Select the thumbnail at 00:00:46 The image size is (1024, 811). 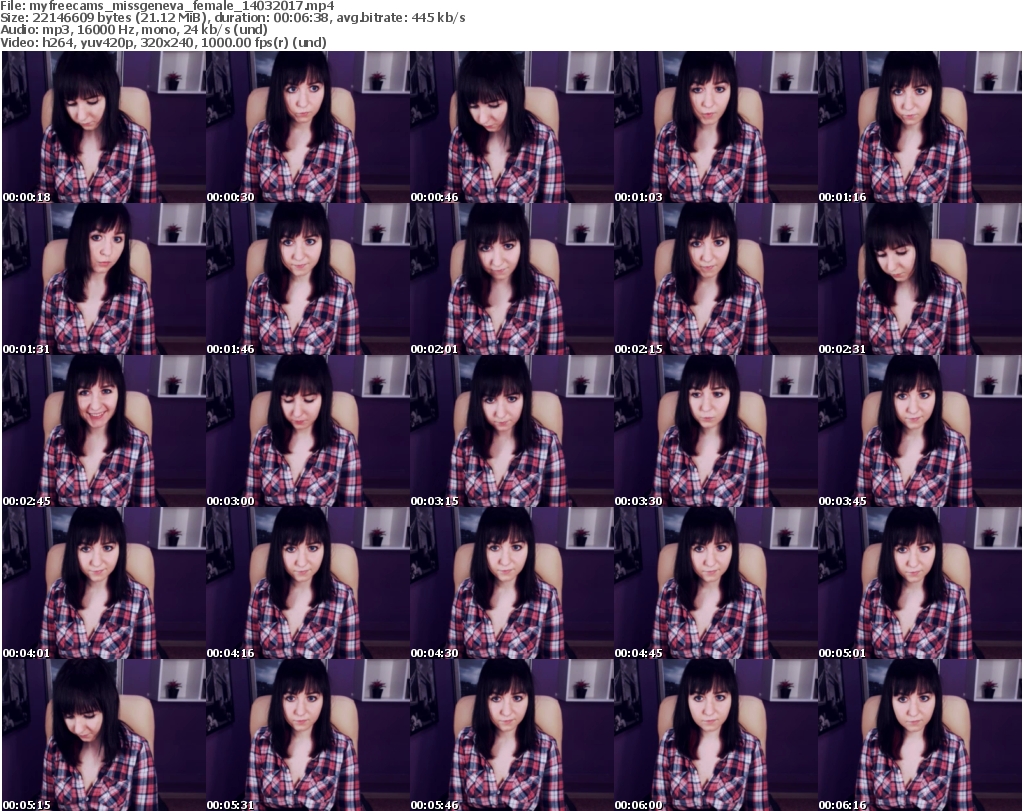[511, 127]
